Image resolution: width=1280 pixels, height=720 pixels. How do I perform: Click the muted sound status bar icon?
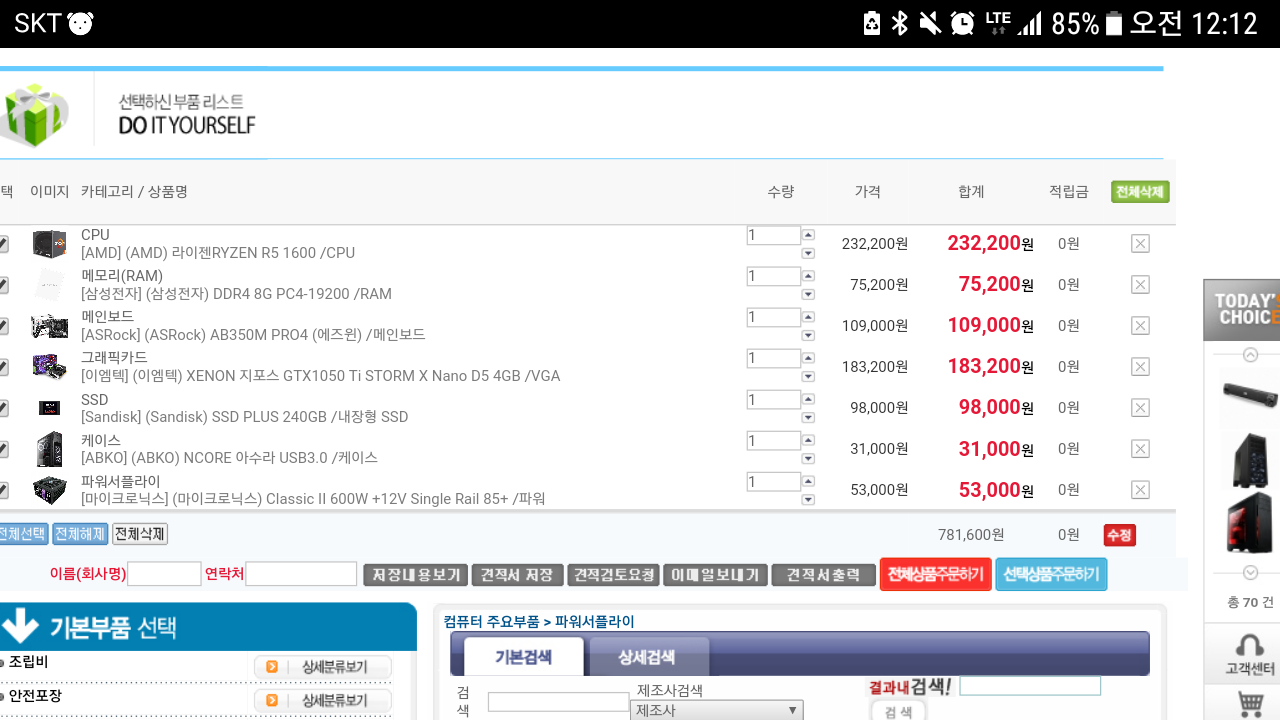tap(930, 23)
